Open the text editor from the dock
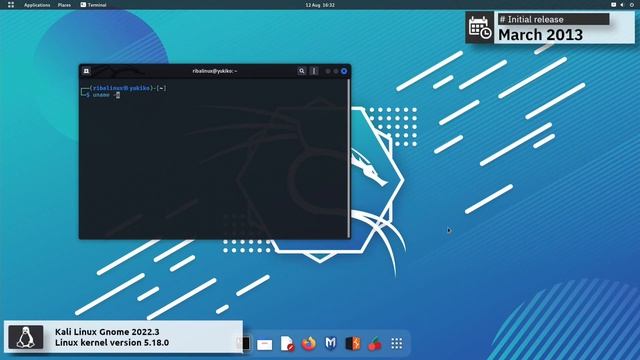Screen dimensions: 640x360 (287, 344)
